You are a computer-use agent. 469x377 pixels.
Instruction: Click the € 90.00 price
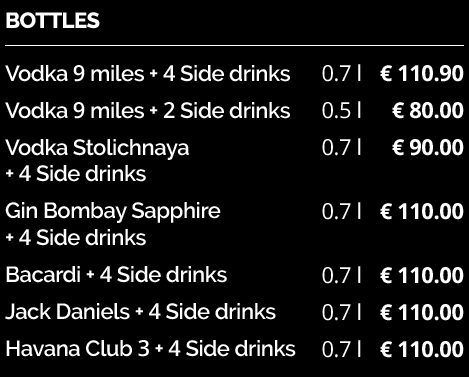428,148
